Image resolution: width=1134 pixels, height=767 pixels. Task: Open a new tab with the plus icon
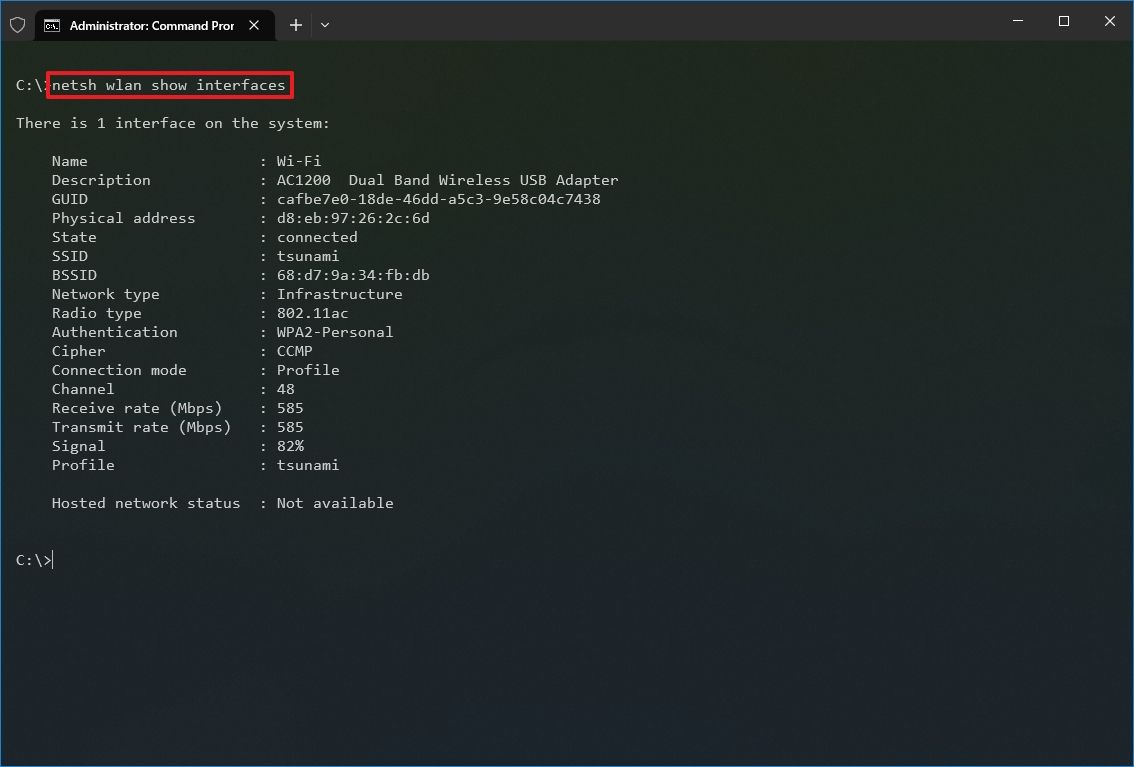click(x=295, y=25)
